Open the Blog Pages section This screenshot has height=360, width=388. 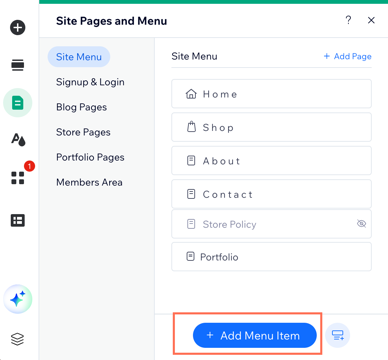pos(81,107)
